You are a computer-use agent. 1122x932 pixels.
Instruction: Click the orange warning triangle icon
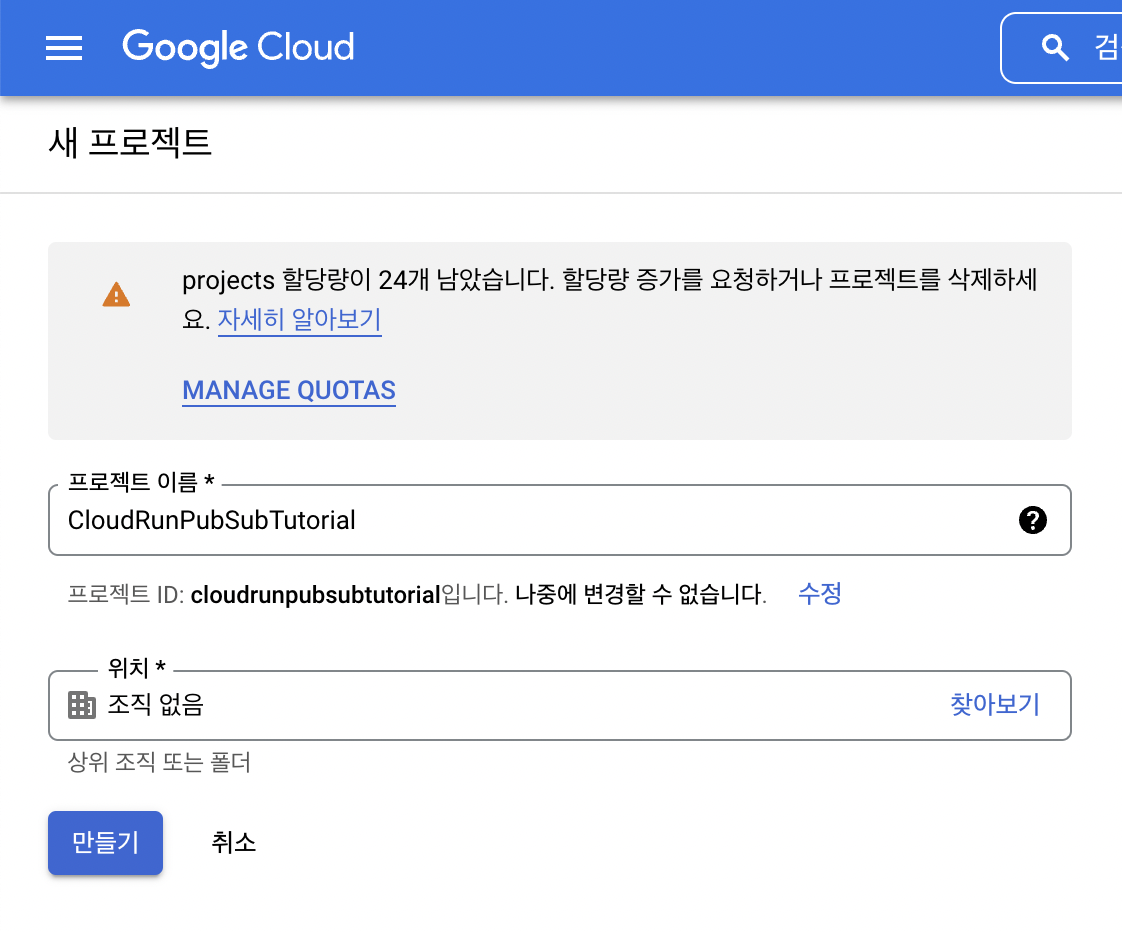[116, 294]
